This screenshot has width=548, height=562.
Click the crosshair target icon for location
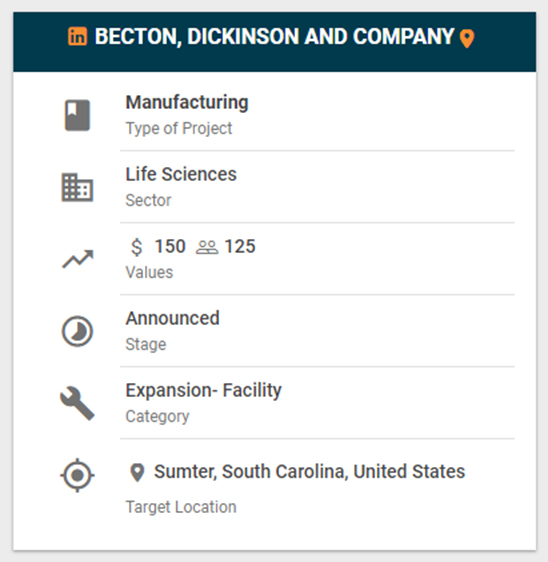[x=77, y=475]
